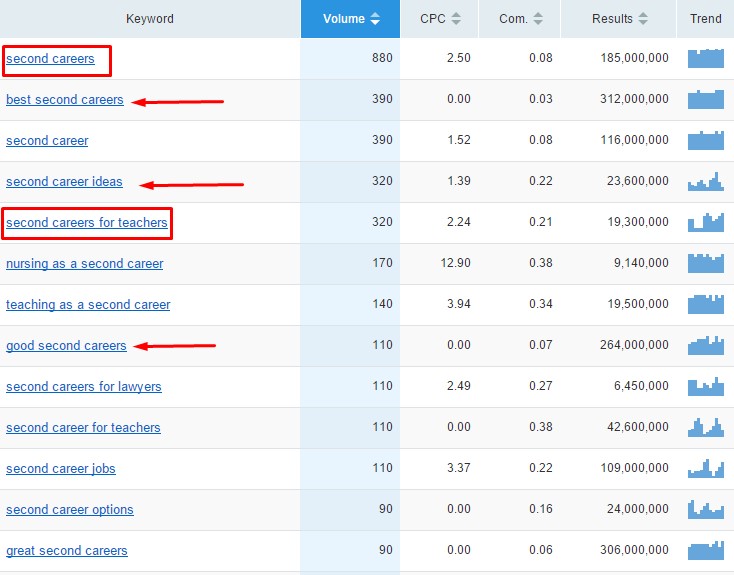Screen dimensions: 734x575
Task: Open 'teaching as a second career' link
Action: pos(88,304)
